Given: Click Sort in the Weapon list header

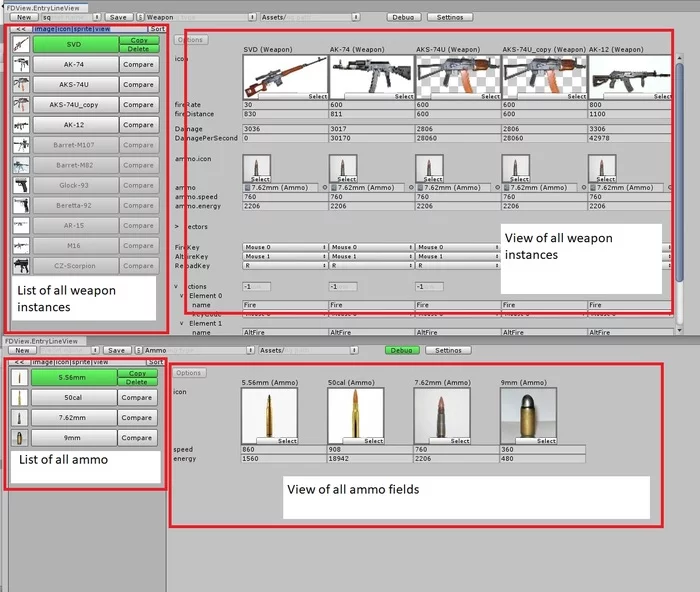Looking at the screenshot, I should 157,29.
